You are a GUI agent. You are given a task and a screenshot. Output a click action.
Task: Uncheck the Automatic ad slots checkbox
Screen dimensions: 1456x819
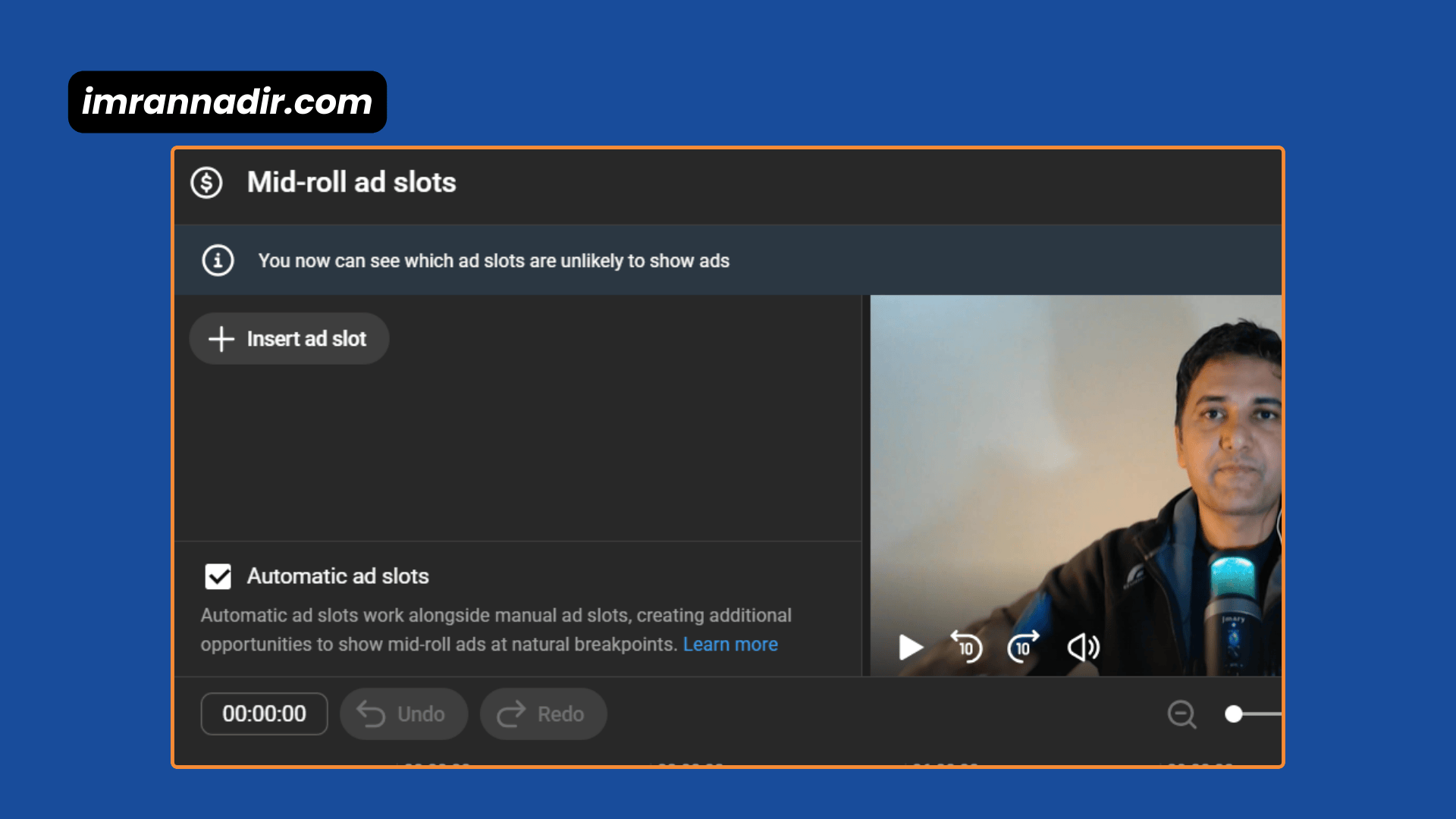click(x=218, y=576)
